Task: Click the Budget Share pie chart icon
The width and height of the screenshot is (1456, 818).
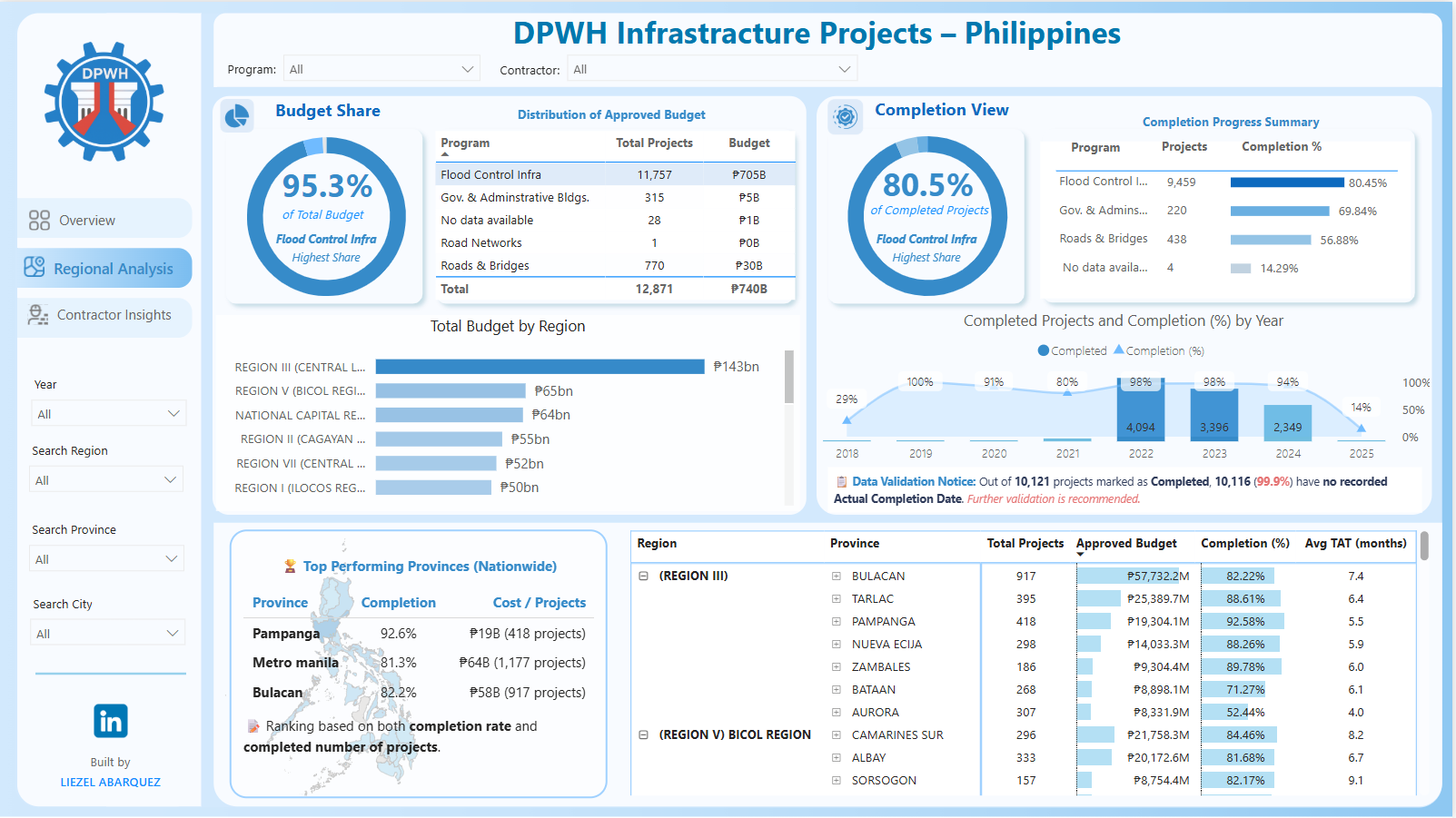Action: (237, 116)
